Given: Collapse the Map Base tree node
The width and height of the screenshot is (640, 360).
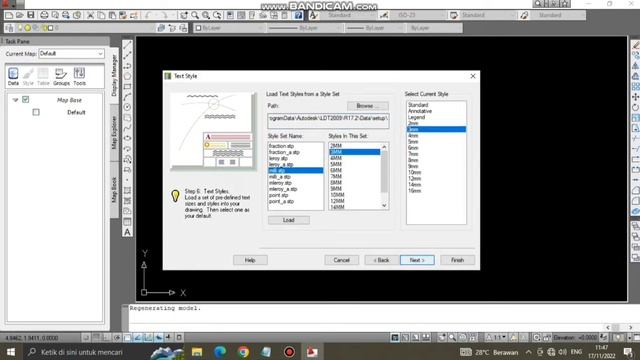Looking at the screenshot, I should coord(15,100).
